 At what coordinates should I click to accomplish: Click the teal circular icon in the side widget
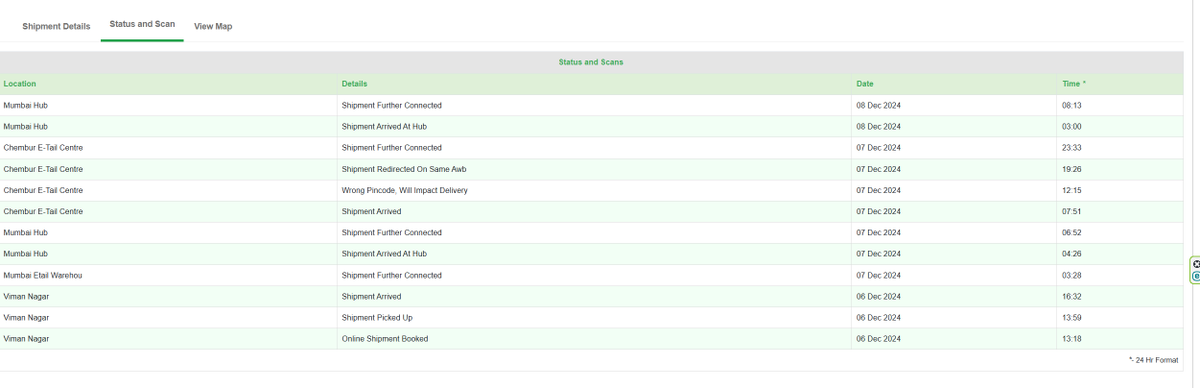[x=1196, y=276]
